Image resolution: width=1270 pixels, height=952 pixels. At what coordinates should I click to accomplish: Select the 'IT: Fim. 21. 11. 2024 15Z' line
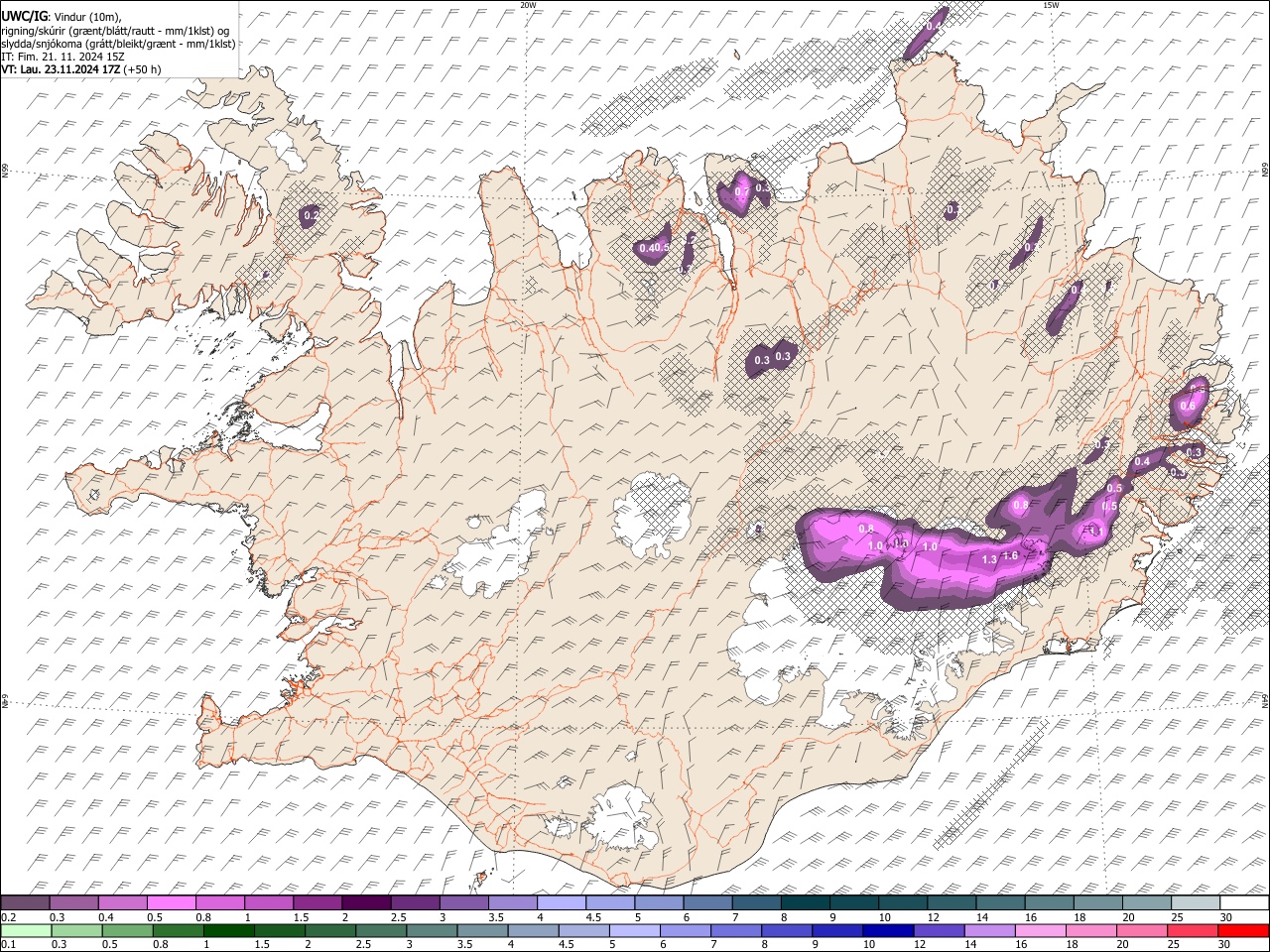coord(63,57)
